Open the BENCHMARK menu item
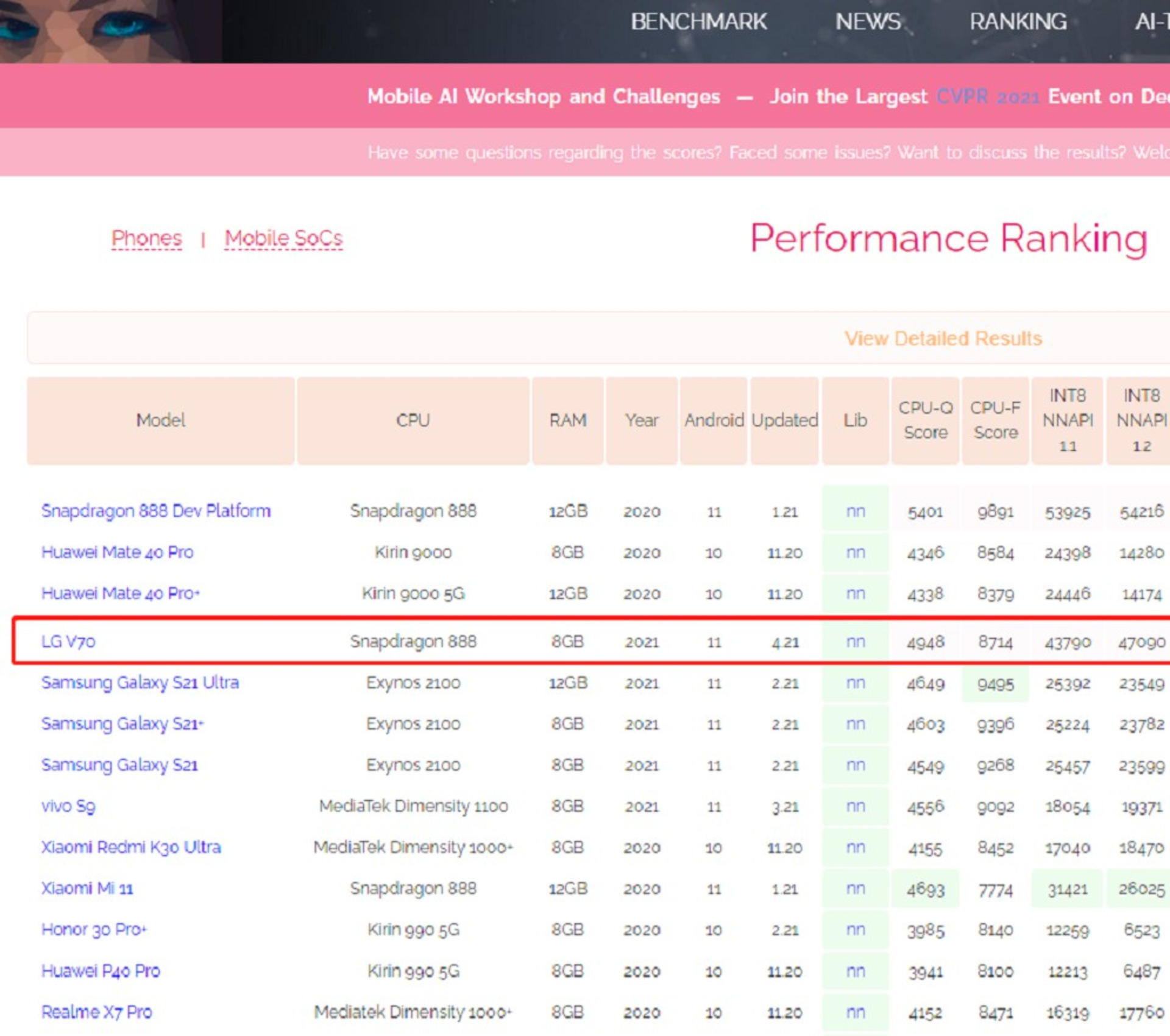 click(698, 22)
